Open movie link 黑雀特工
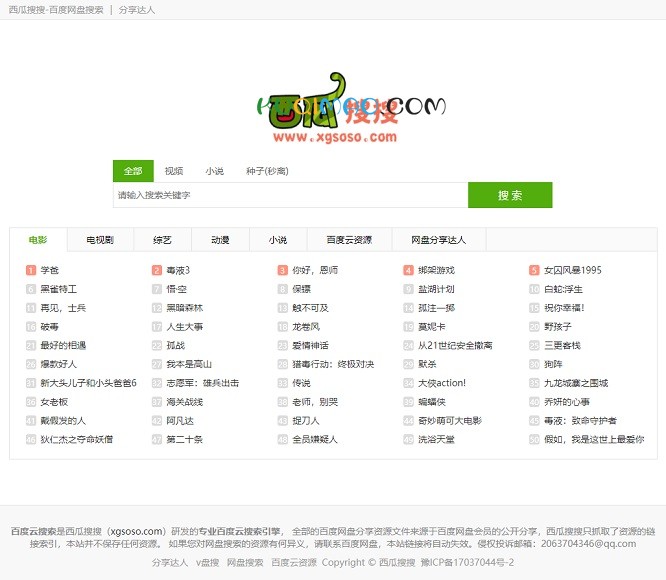This screenshot has height=580, width=666. tap(59, 289)
